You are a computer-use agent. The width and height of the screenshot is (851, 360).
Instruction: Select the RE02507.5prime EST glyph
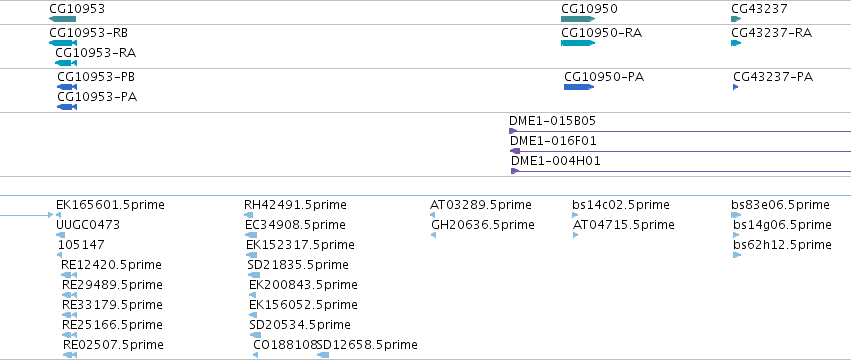[x=70, y=355]
